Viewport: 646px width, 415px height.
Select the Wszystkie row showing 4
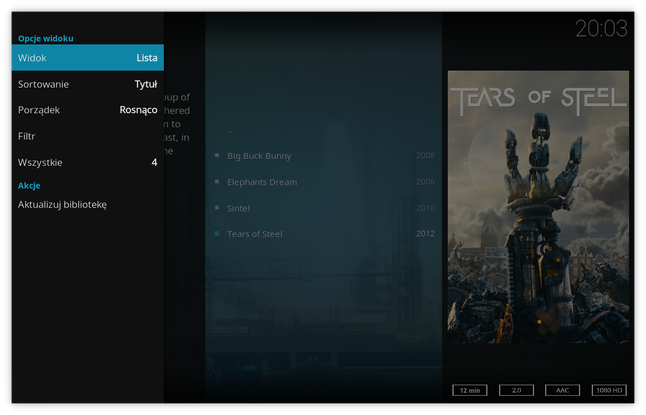(x=88, y=162)
